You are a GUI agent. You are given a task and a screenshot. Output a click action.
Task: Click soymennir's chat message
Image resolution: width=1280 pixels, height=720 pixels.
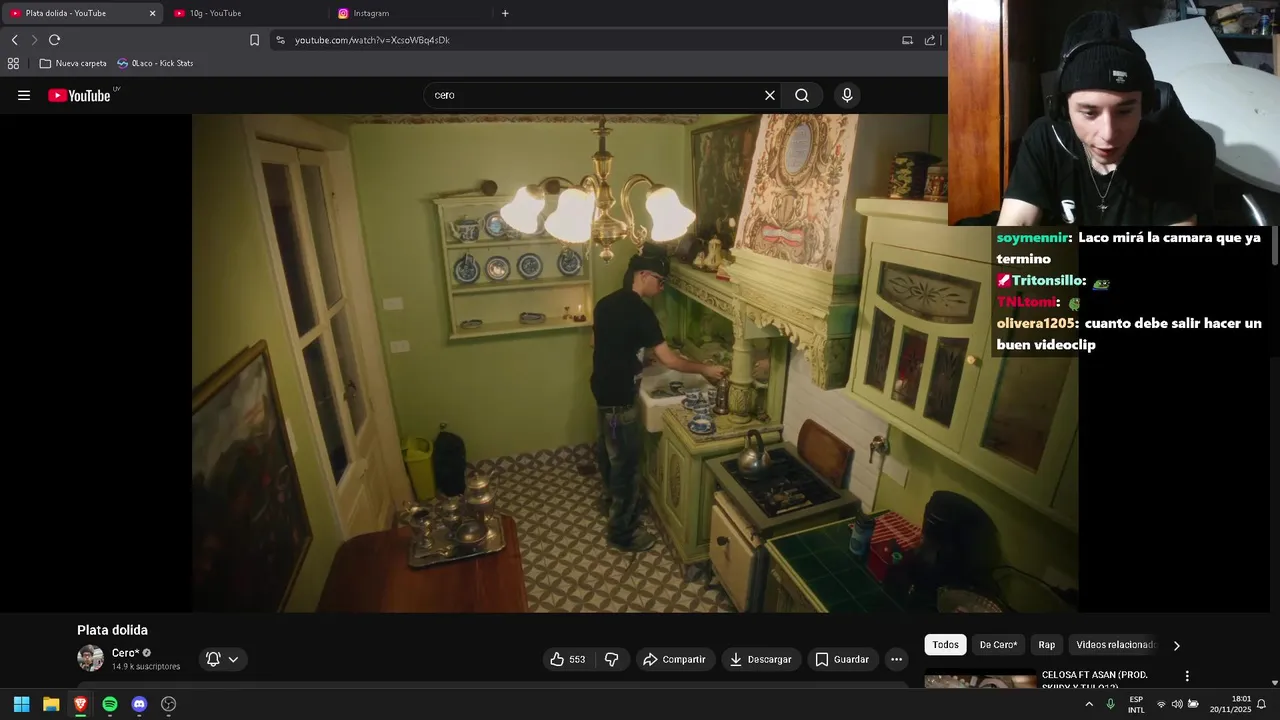coord(1129,248)
